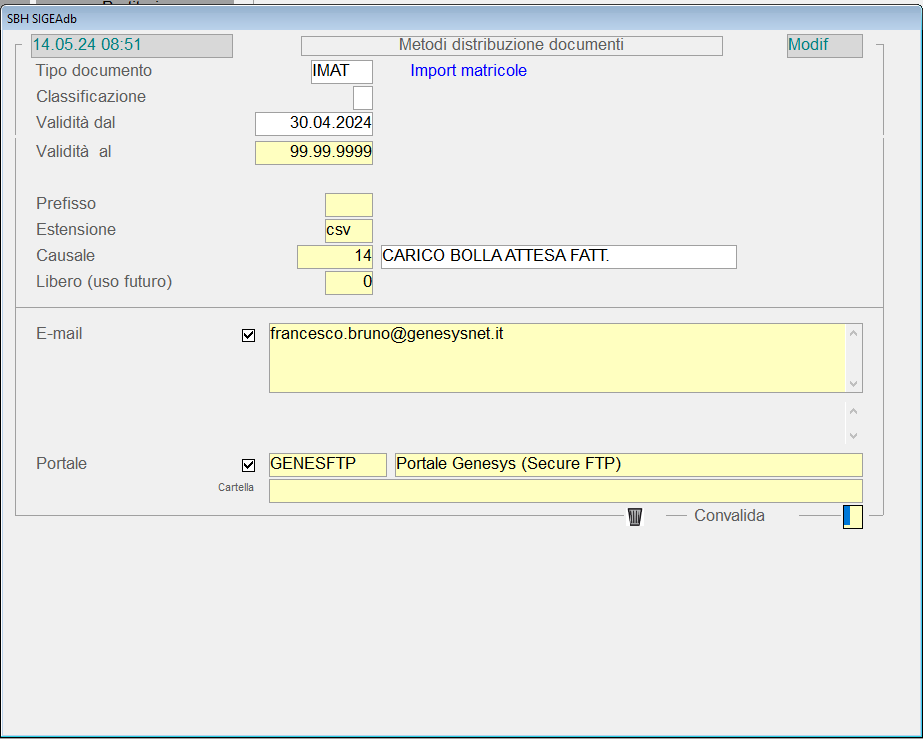Click the e-mail address text area
The width and height of the screenshot is (923, 739).
tap(557, 357)
